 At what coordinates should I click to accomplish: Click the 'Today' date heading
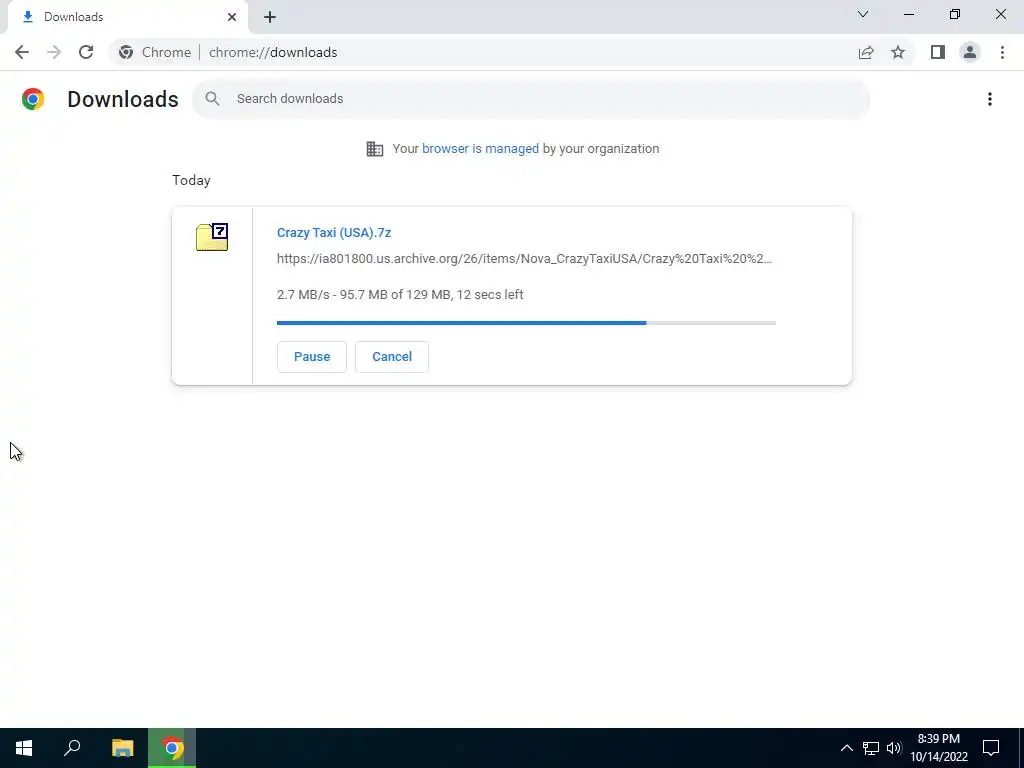tap(191, 180)
